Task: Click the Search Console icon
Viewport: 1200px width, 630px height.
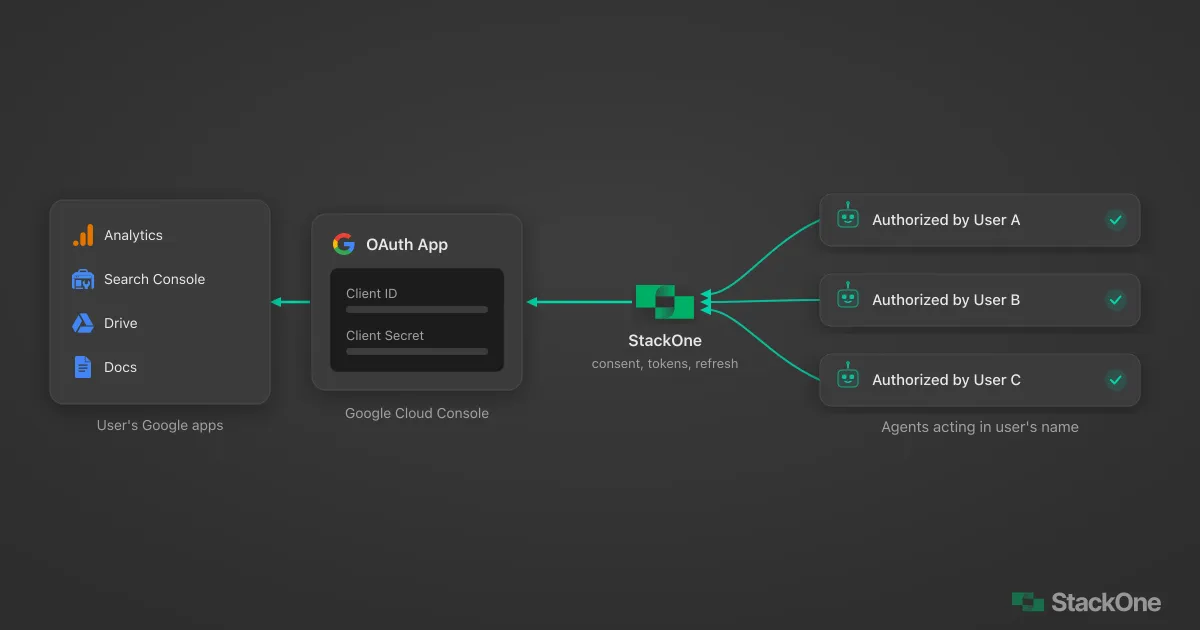Action: pyautogui.click(x=83, y=279)
